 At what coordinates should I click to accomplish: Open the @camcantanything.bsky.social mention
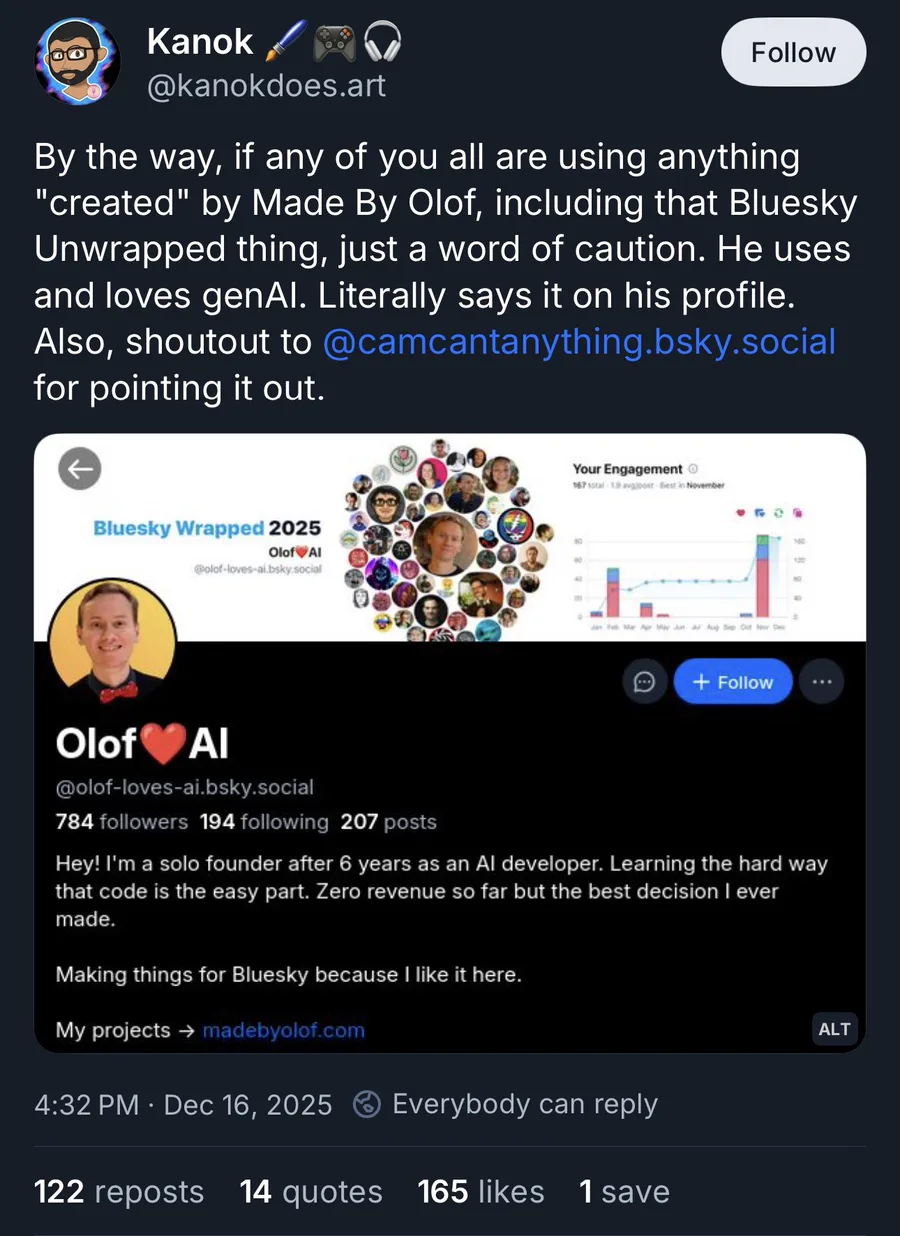[580, 342]
